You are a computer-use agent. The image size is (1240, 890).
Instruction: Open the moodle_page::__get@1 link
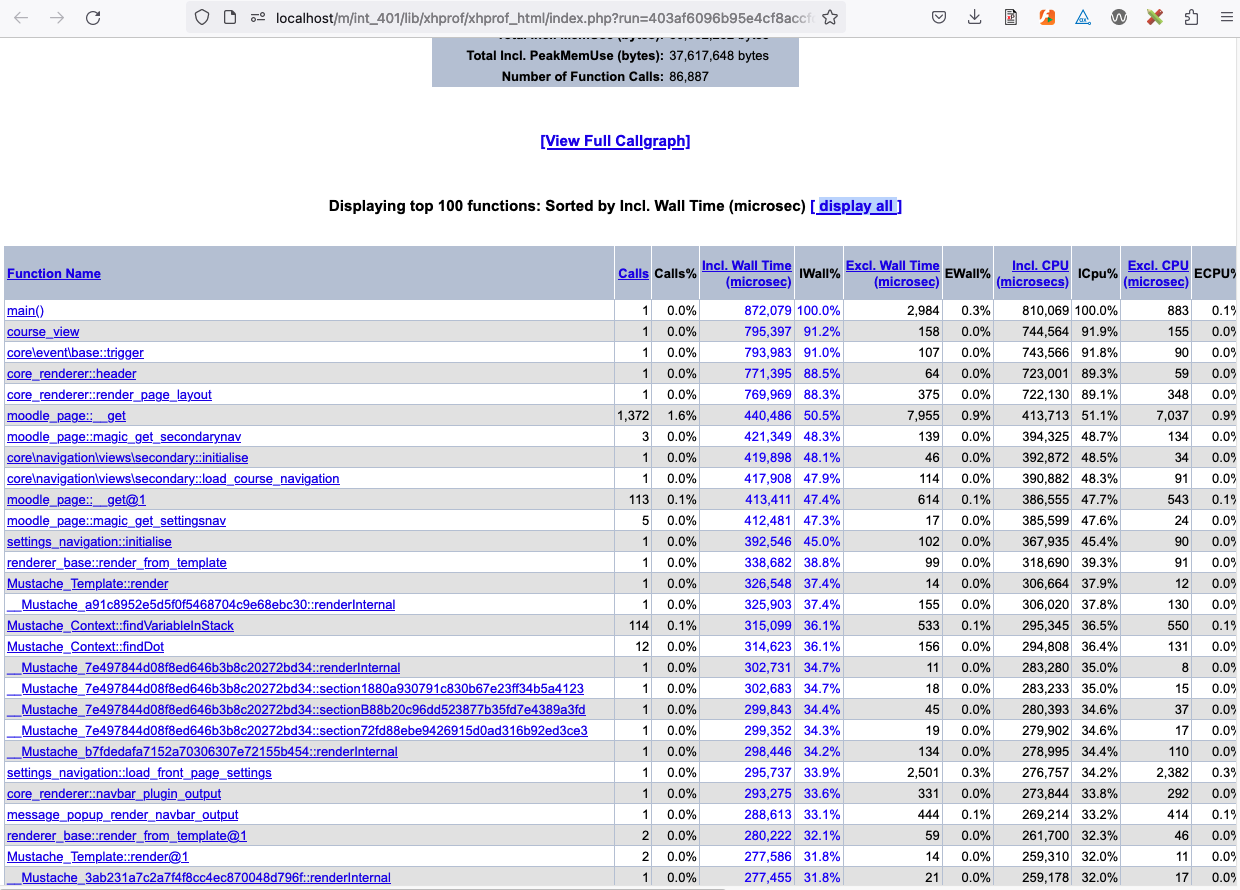click(x=76, y=500)
